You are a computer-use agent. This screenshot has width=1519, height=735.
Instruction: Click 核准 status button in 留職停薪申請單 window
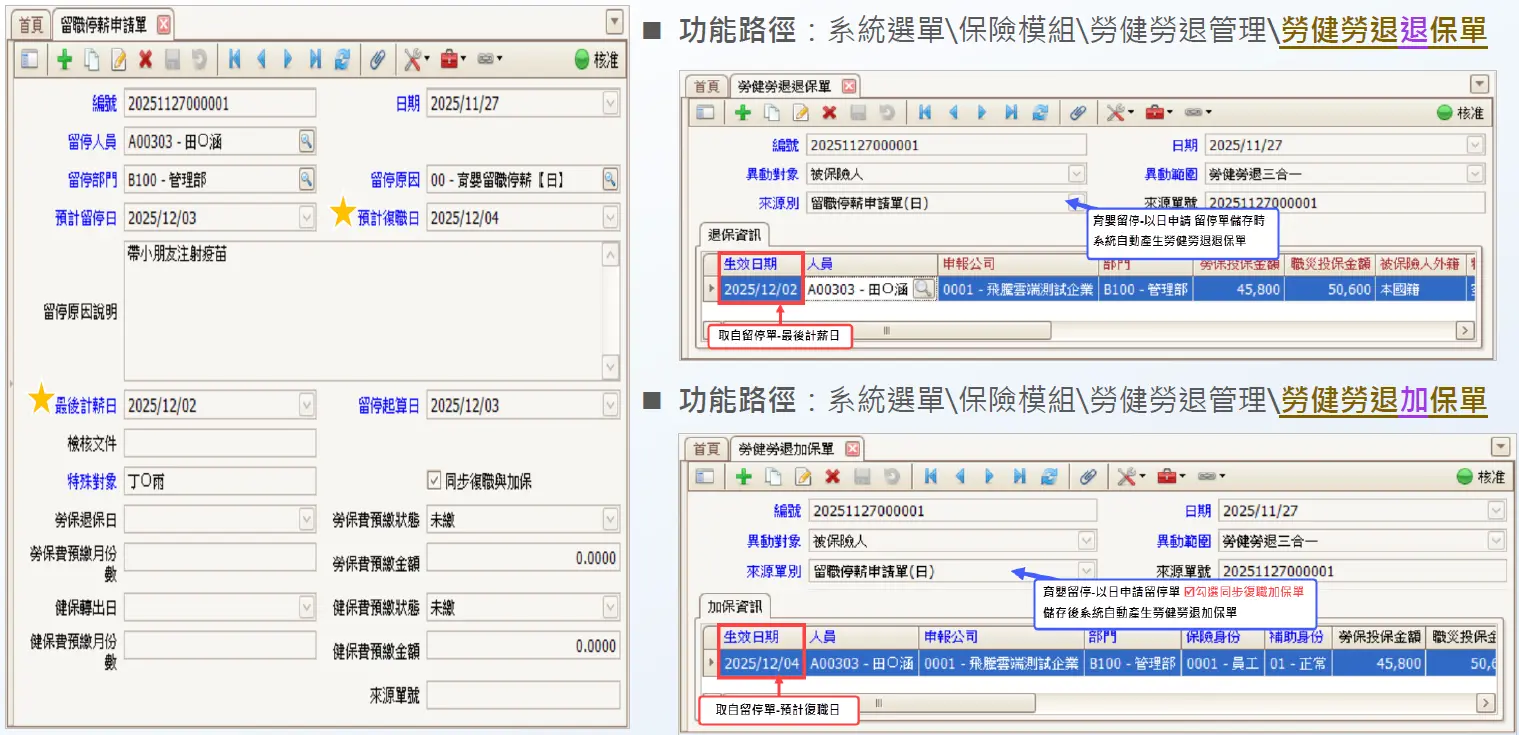tap(597, 60)
